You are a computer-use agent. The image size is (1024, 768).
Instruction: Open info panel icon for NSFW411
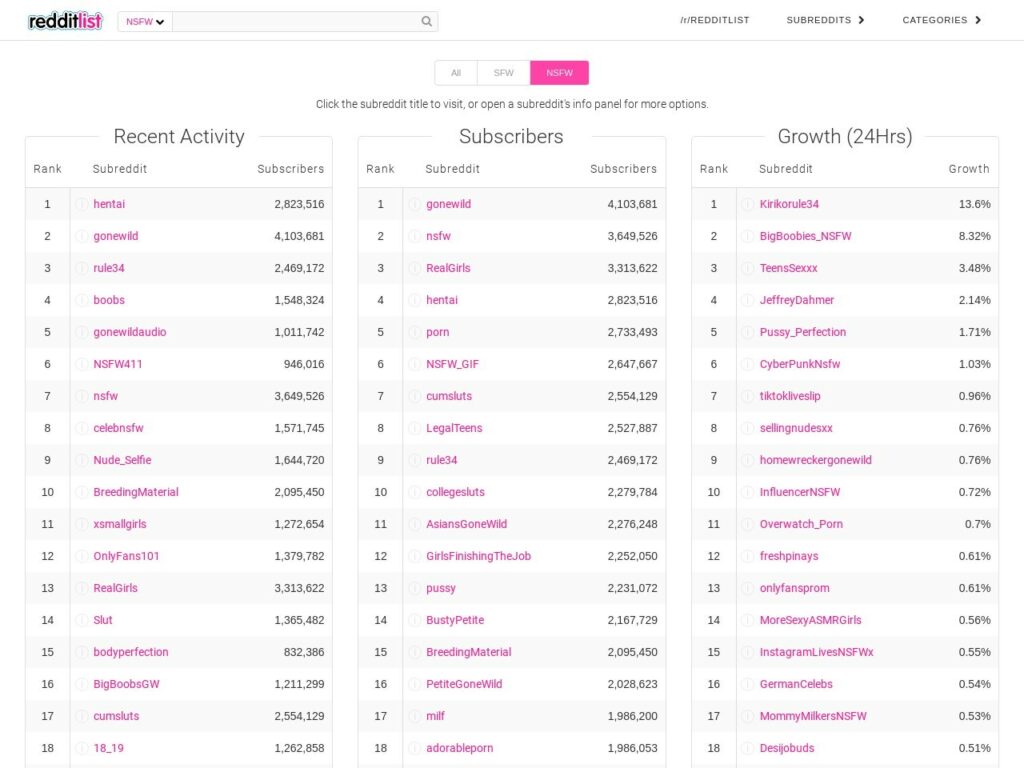point(82,364)
